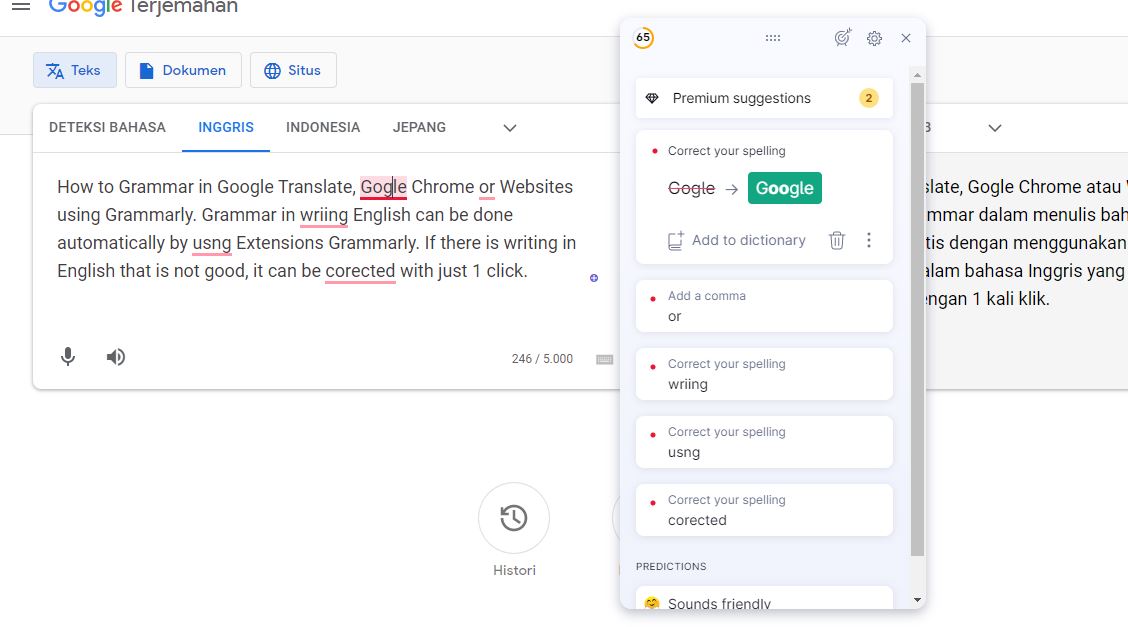Viewport: 1128px width, 627px height.
Task: Select INDONESIA as source language
Action: tap(323, 127)
